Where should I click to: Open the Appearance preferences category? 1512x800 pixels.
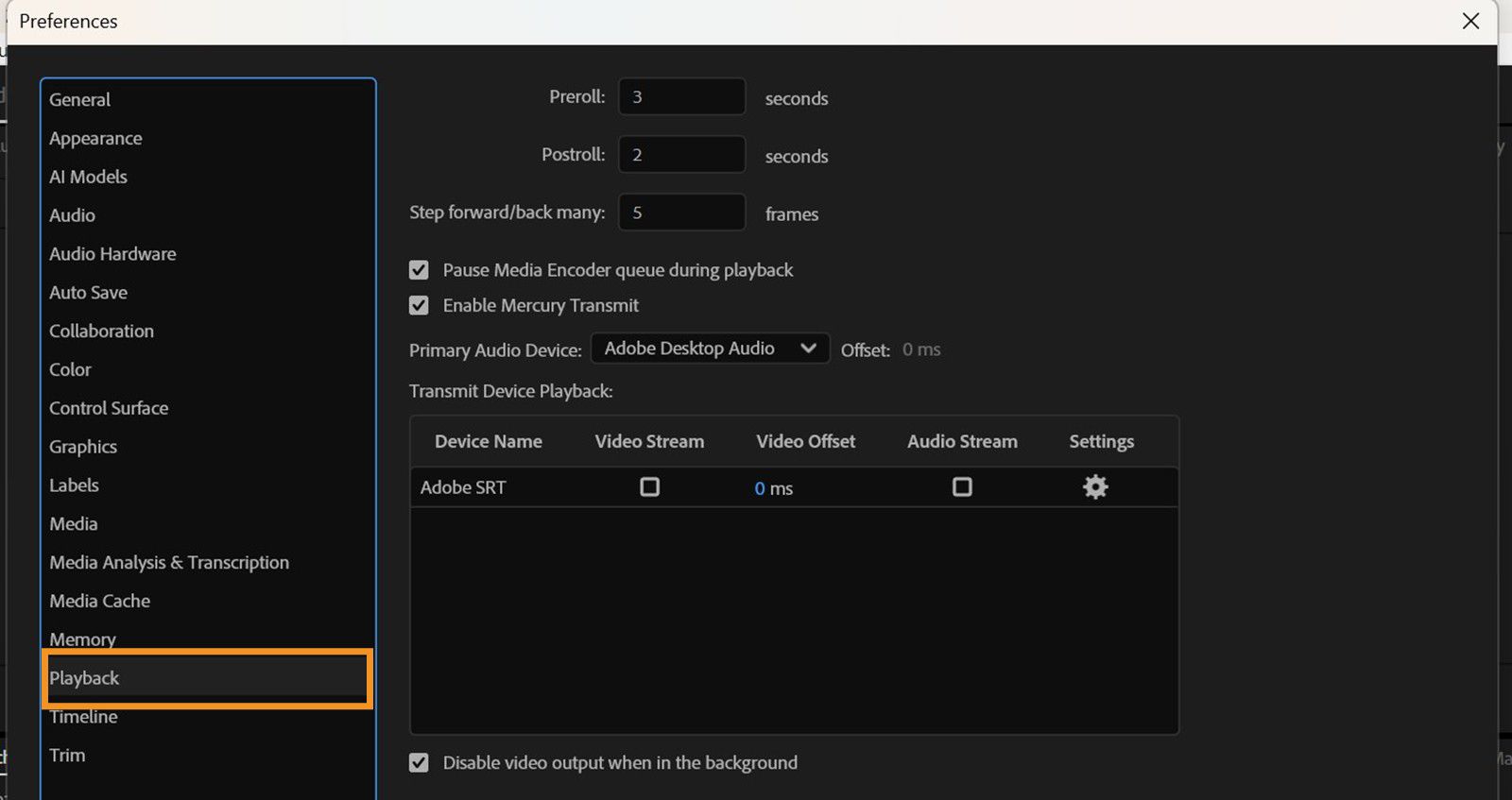point(95,139)
